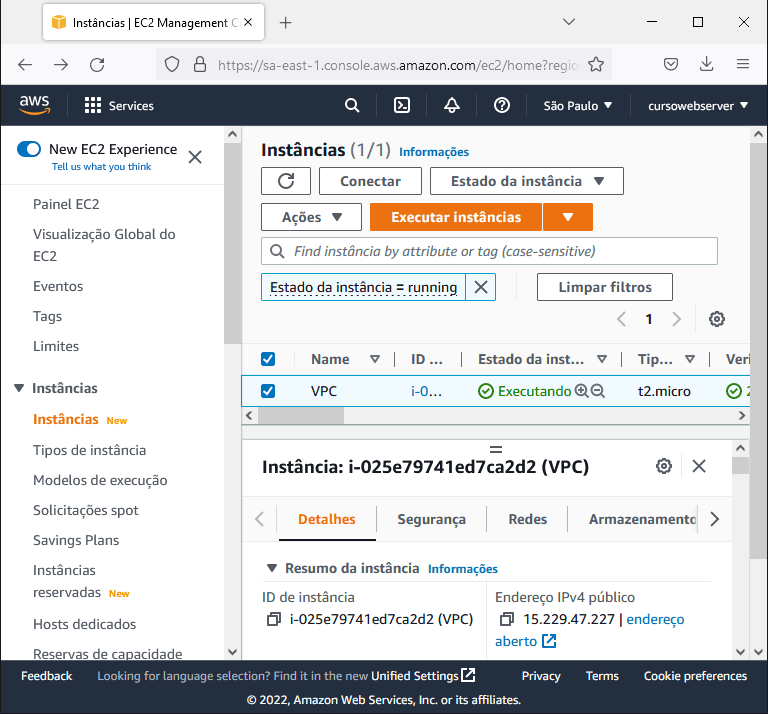The height and width of the screenshot is (714, 768).
Task: Click the Find instância search field
Action: point(489,251)
